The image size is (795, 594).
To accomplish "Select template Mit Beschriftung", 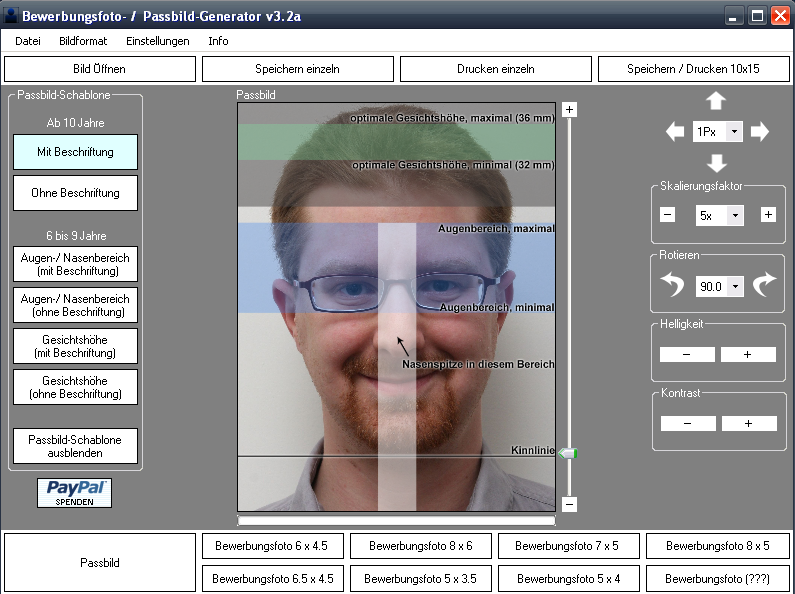I will tap(75, 152).
